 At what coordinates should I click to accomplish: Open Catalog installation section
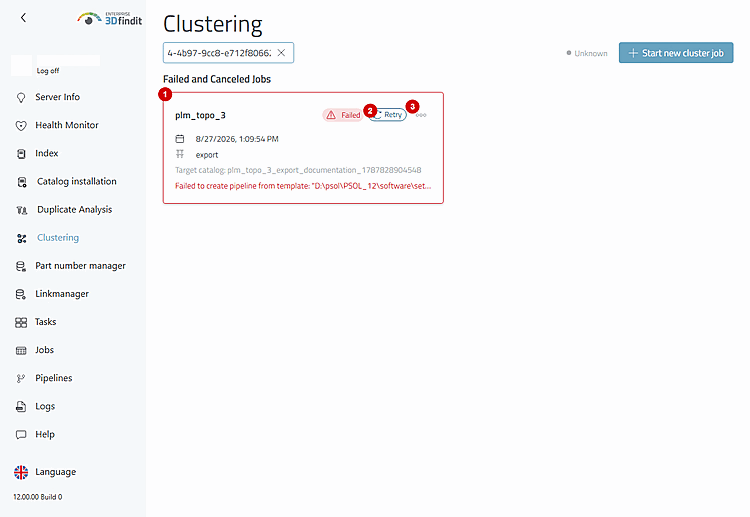pos(77,182)
